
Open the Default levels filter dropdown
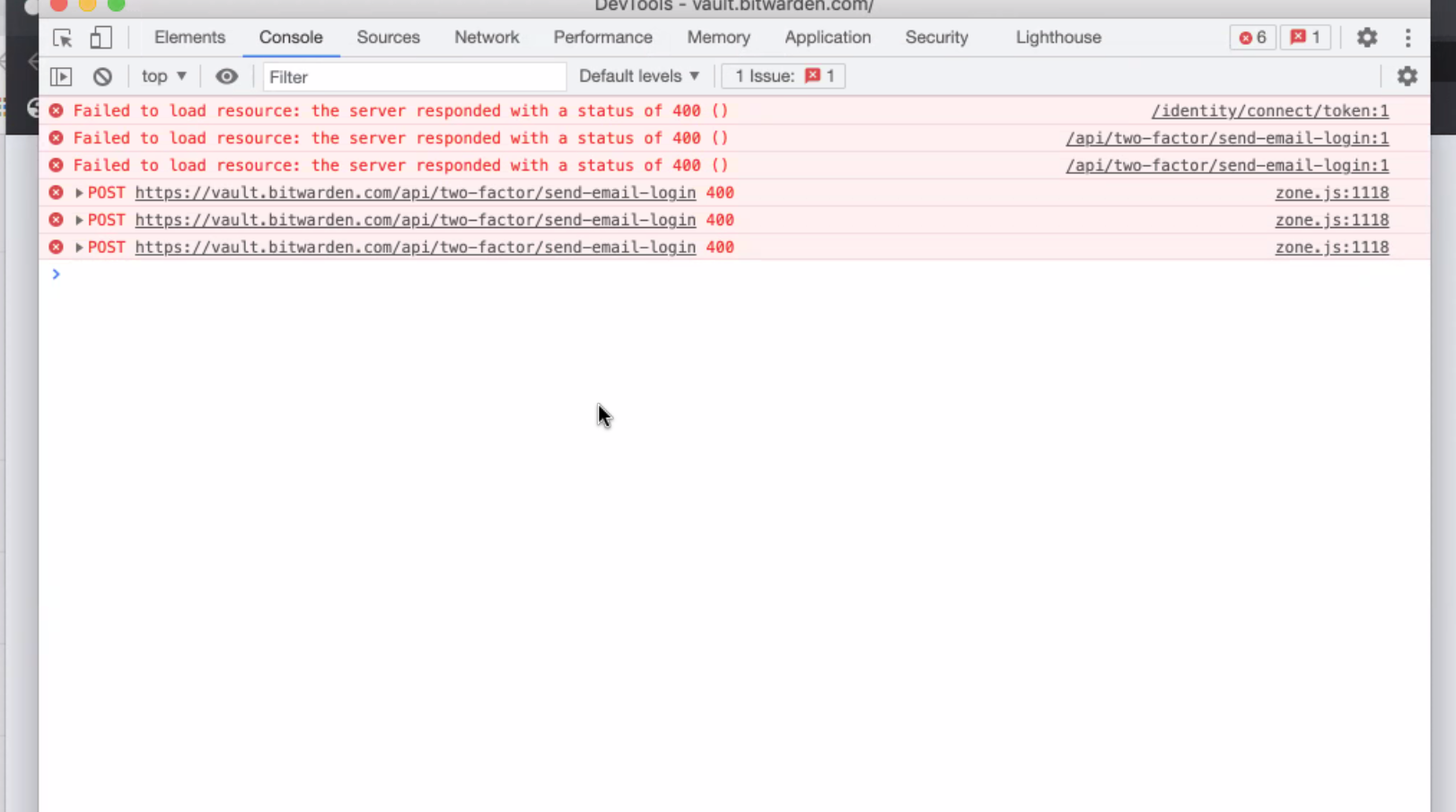click(639, 76)
